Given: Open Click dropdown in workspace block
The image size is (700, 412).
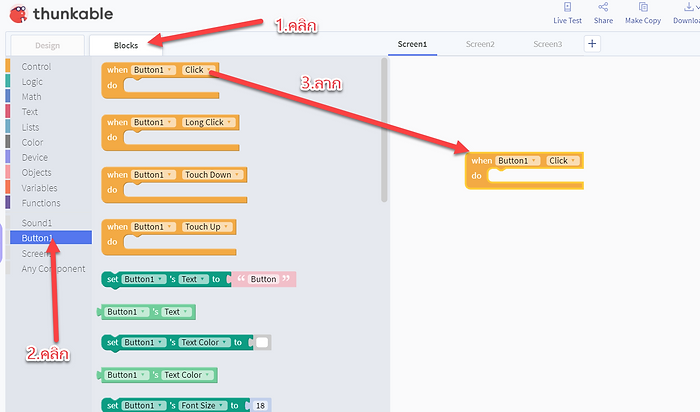Looking at the screenshot, I should point(563,161).
